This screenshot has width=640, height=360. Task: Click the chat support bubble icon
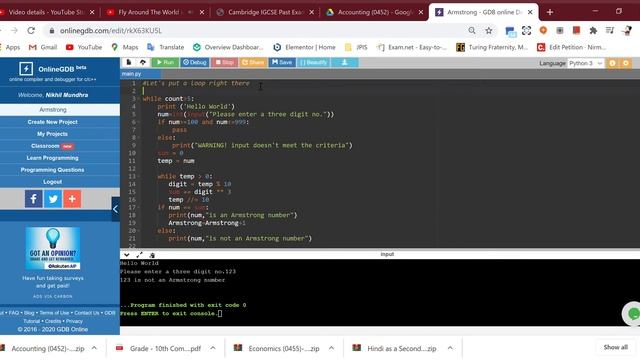tap(632, 313)
